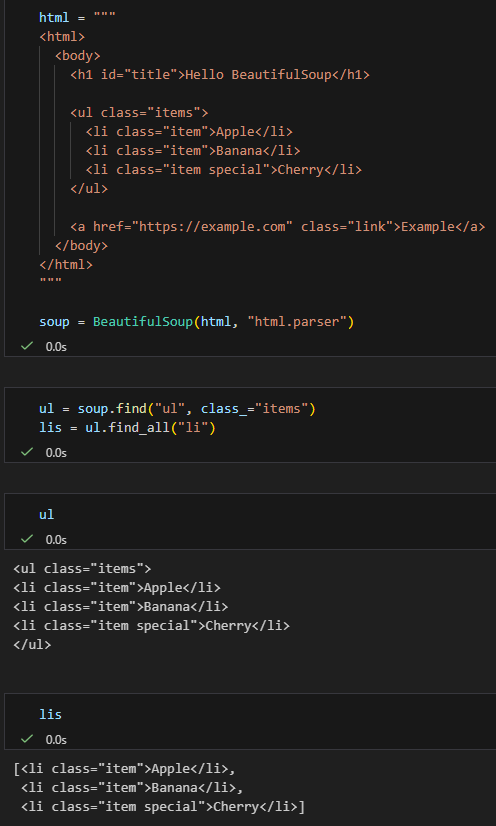Click the 0.0s execution time under html cell
This screenshot has height=826, width=496.
[x=56, y=347]
